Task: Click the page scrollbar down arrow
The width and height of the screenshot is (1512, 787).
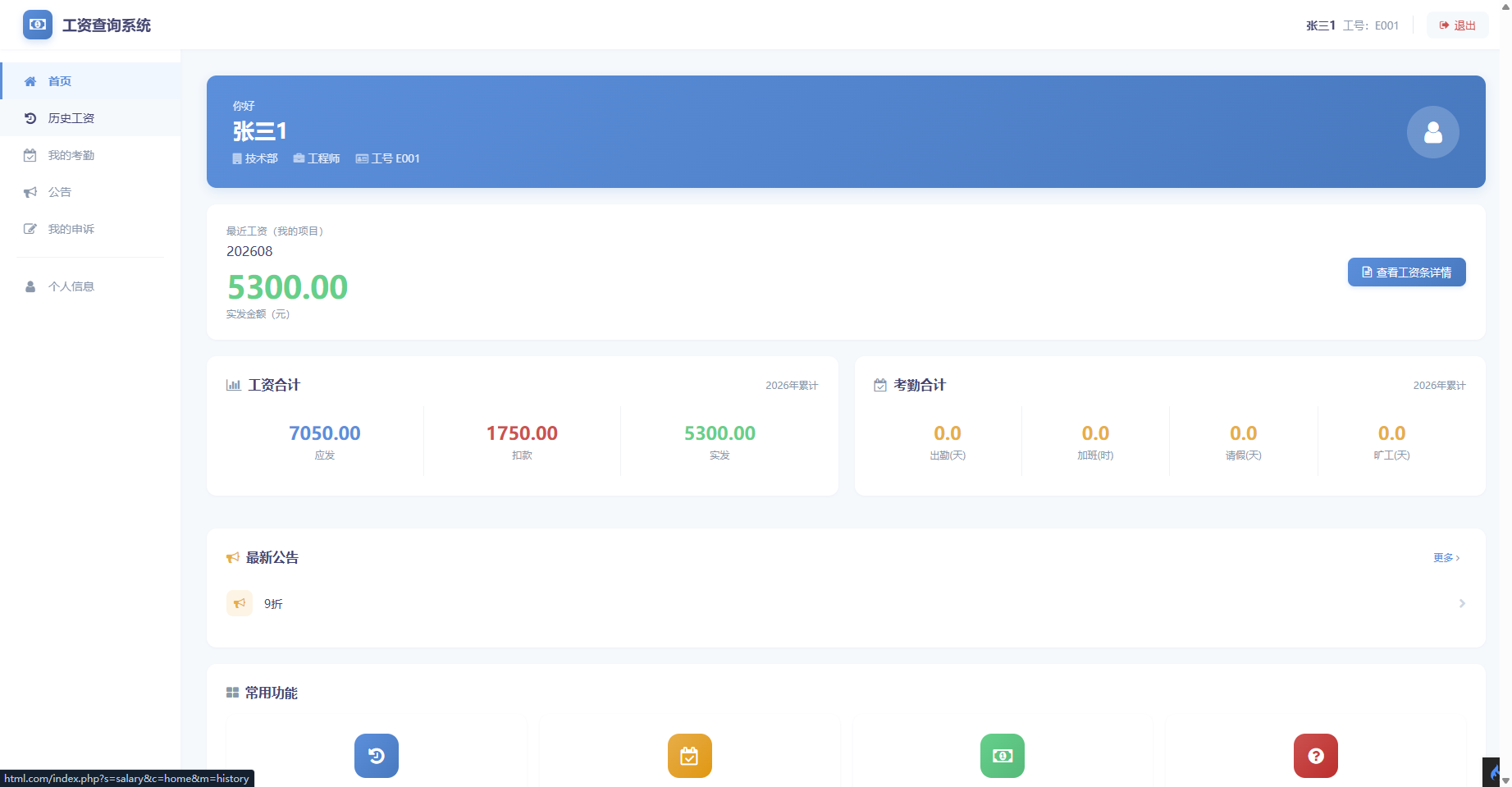Action: coord(1505,780)
